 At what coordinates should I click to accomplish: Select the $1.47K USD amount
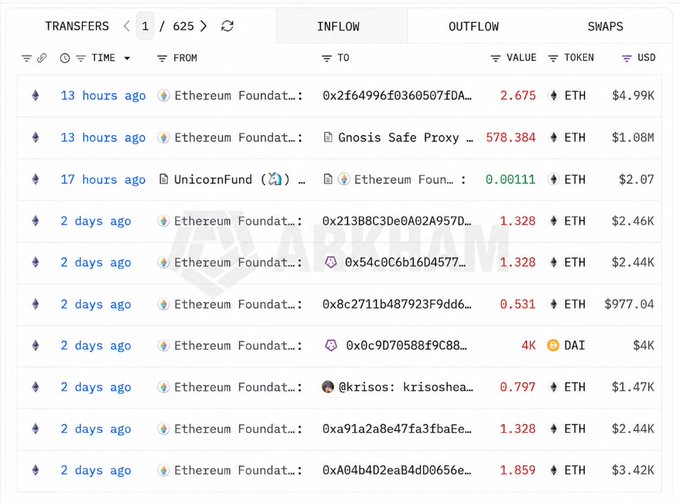click(633, 387)
